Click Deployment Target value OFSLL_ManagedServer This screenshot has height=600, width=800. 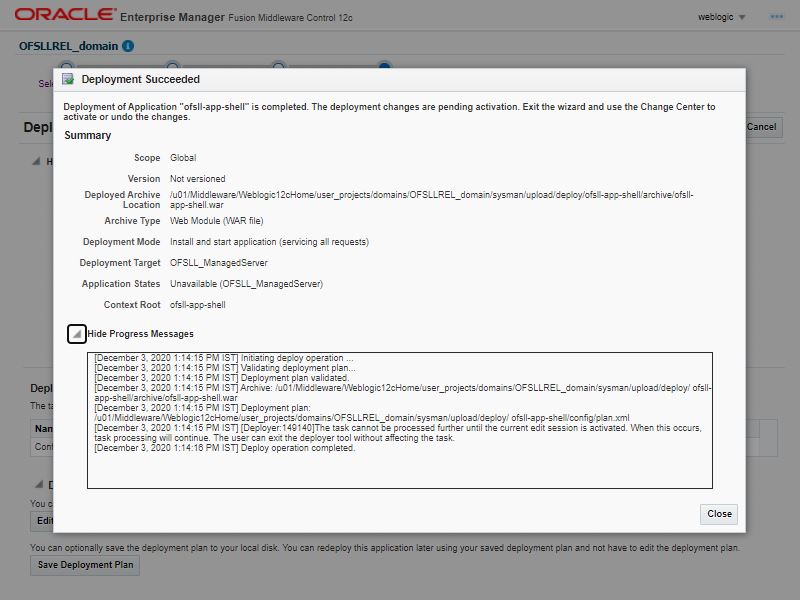pos(219,263)
